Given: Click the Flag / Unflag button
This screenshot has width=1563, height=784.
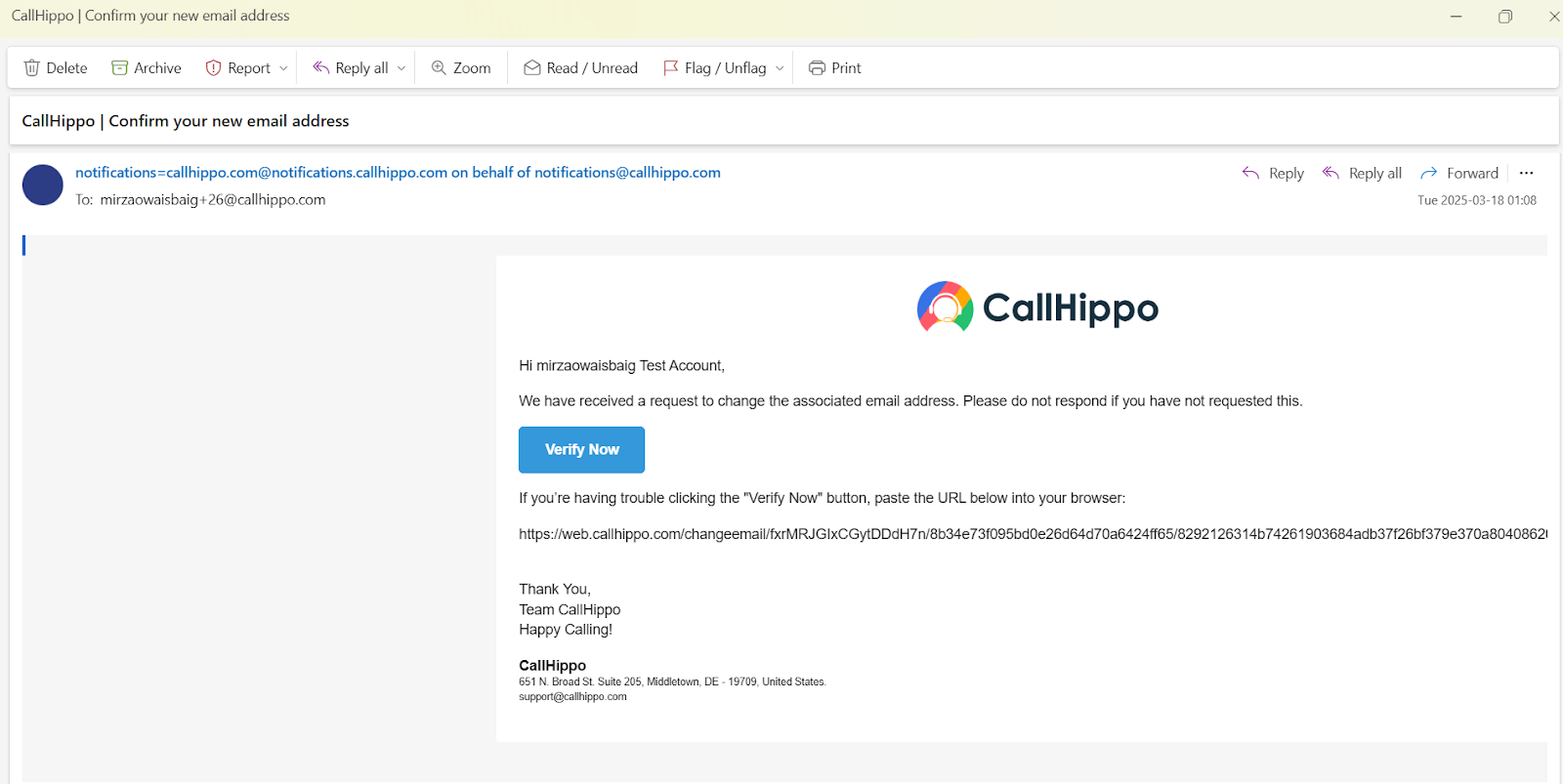Looking at the screenshot, I should point(714,67).
